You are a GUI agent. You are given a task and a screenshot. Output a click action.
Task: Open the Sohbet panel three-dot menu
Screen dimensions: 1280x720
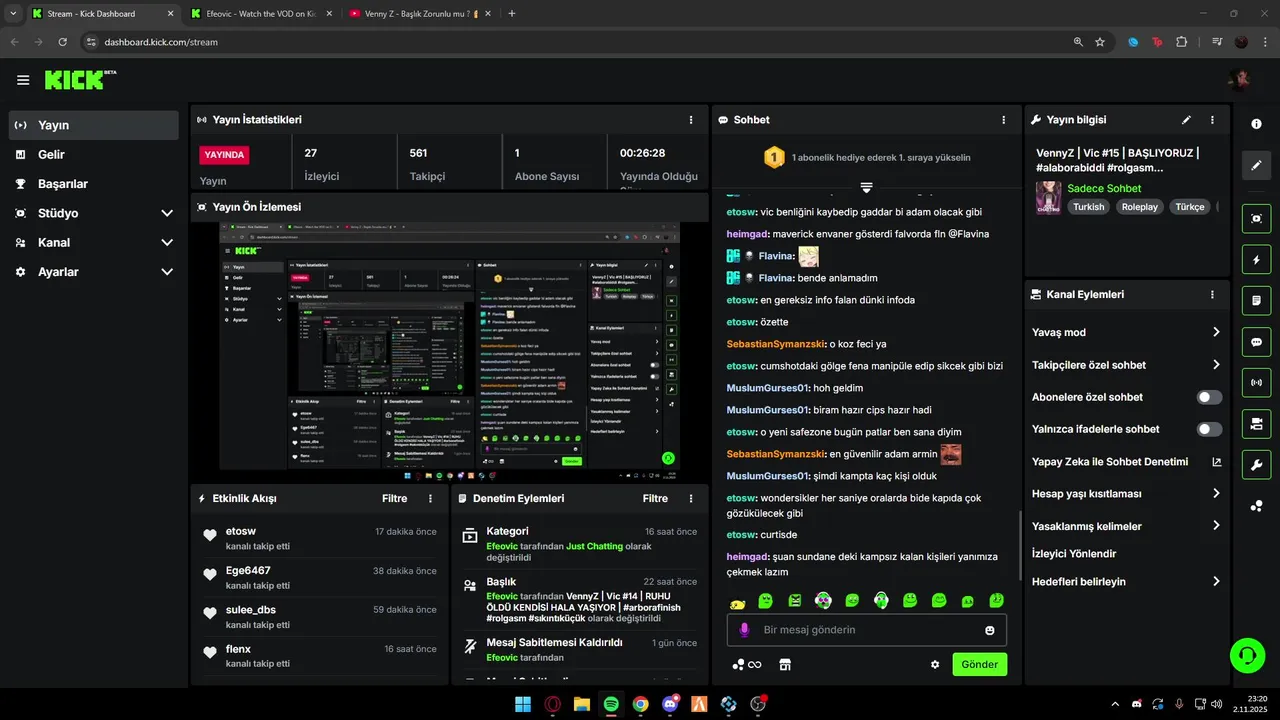coord(1004,120)
